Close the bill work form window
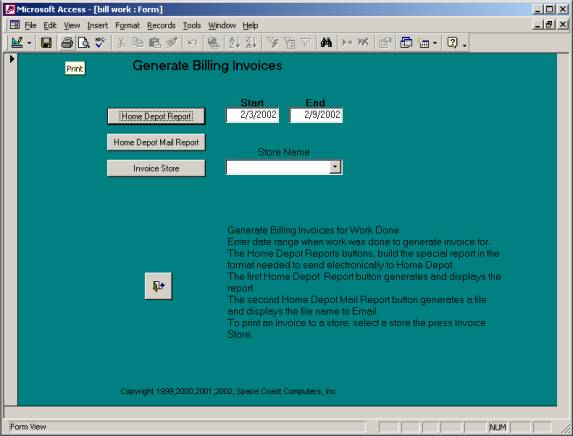Image resolution: width=573 pixels, height=436 pixels. pos(563,25)
